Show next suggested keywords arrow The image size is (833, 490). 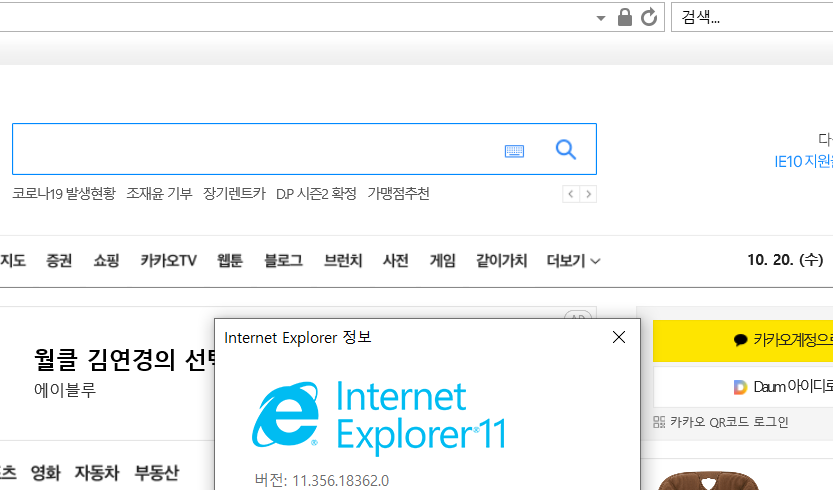pos(588,194)
